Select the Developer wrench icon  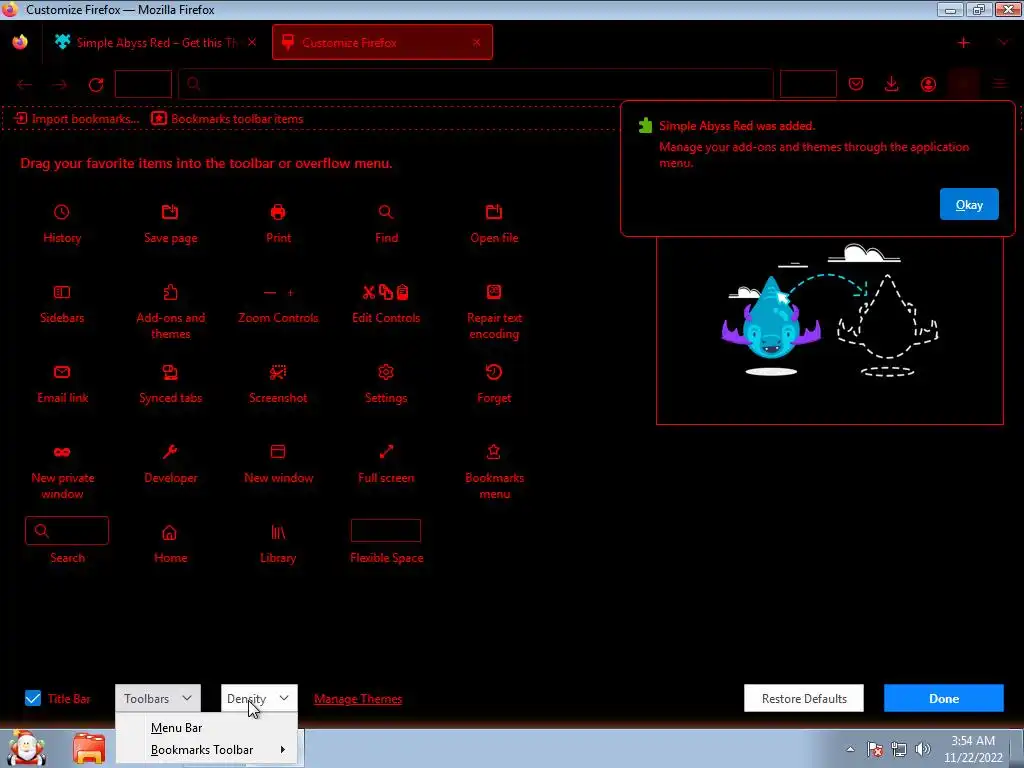tap(170, 452)
